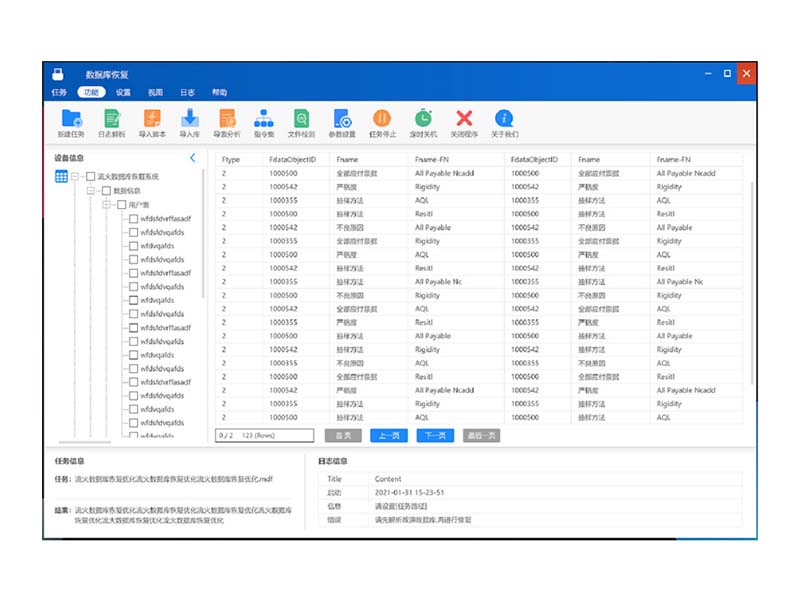Image resolution: width=800 pixels, height=600 pixels.
Task: Click the 定时关机 timed shutdown icon
Action: tap(424, 119)
